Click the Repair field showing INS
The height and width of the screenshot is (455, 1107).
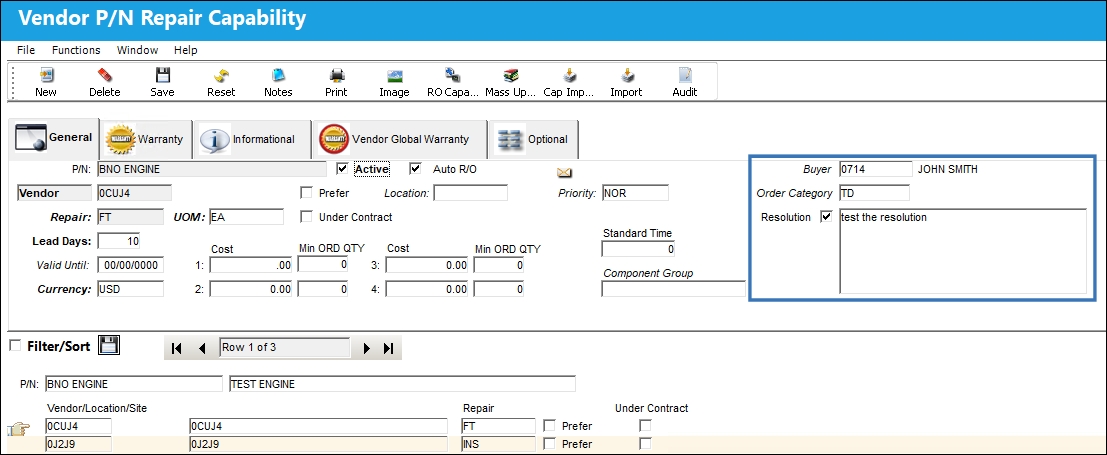tap(498, 444)
